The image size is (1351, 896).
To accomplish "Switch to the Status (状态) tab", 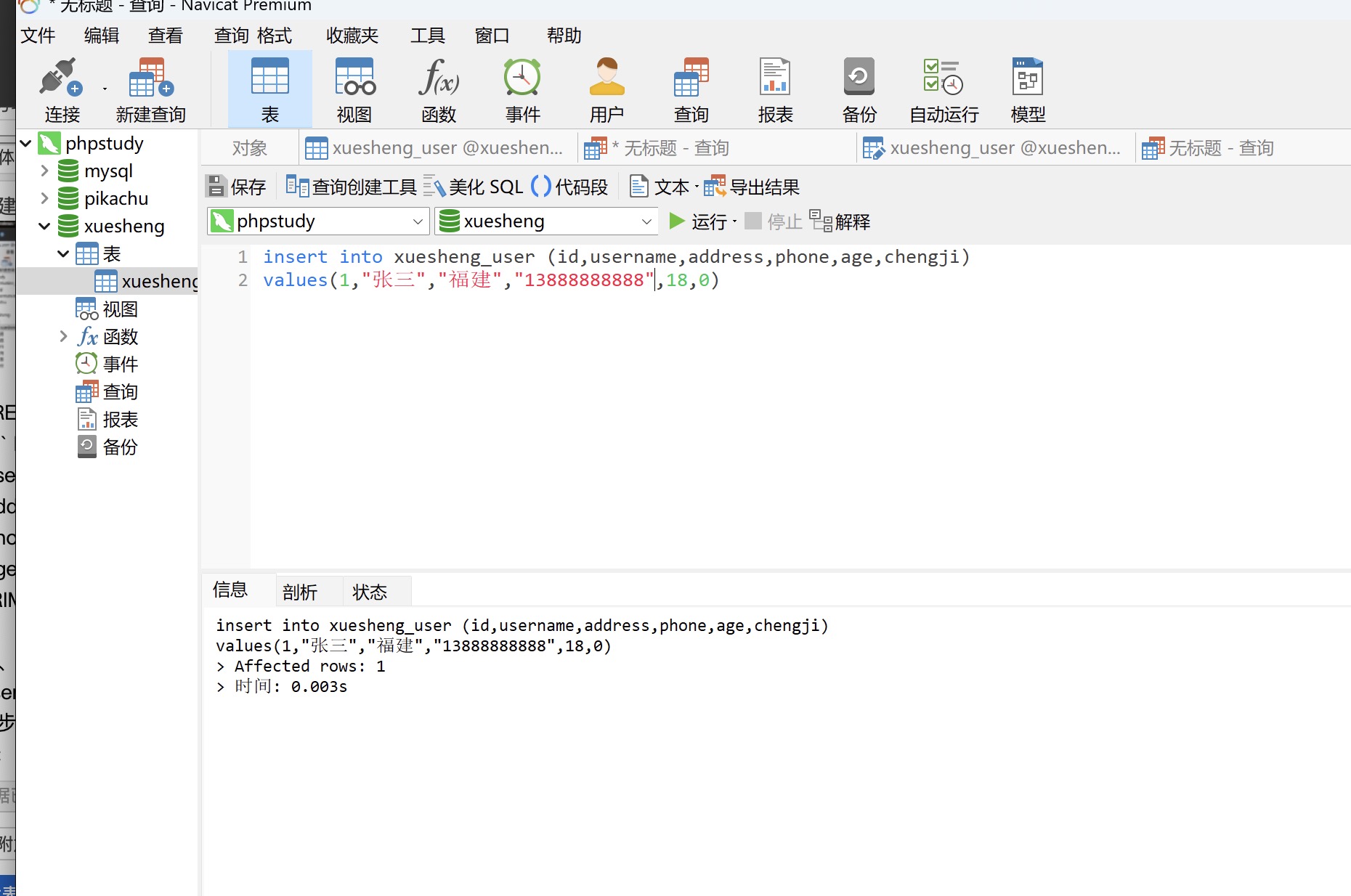I will (x=370, y=592).
